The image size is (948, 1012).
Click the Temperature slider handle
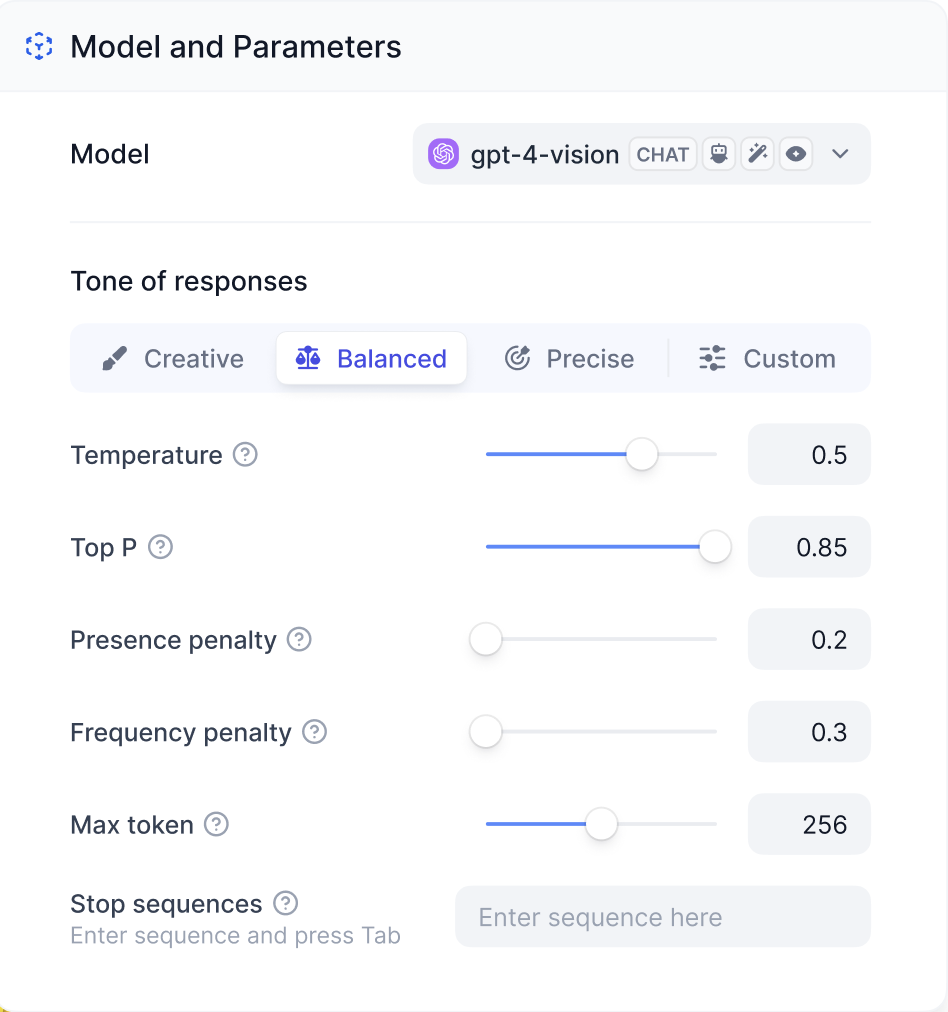[642, 455]
